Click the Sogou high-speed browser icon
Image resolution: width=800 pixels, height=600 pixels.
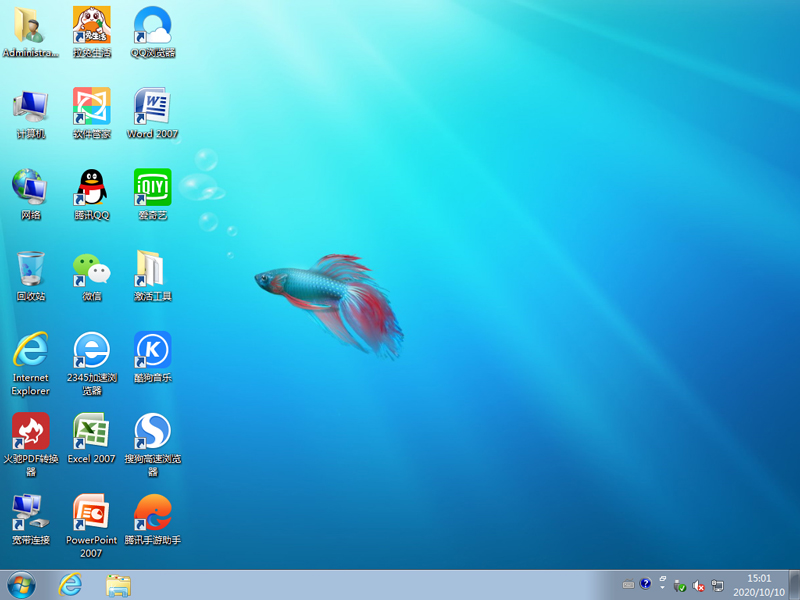click(x=152, y=432)
